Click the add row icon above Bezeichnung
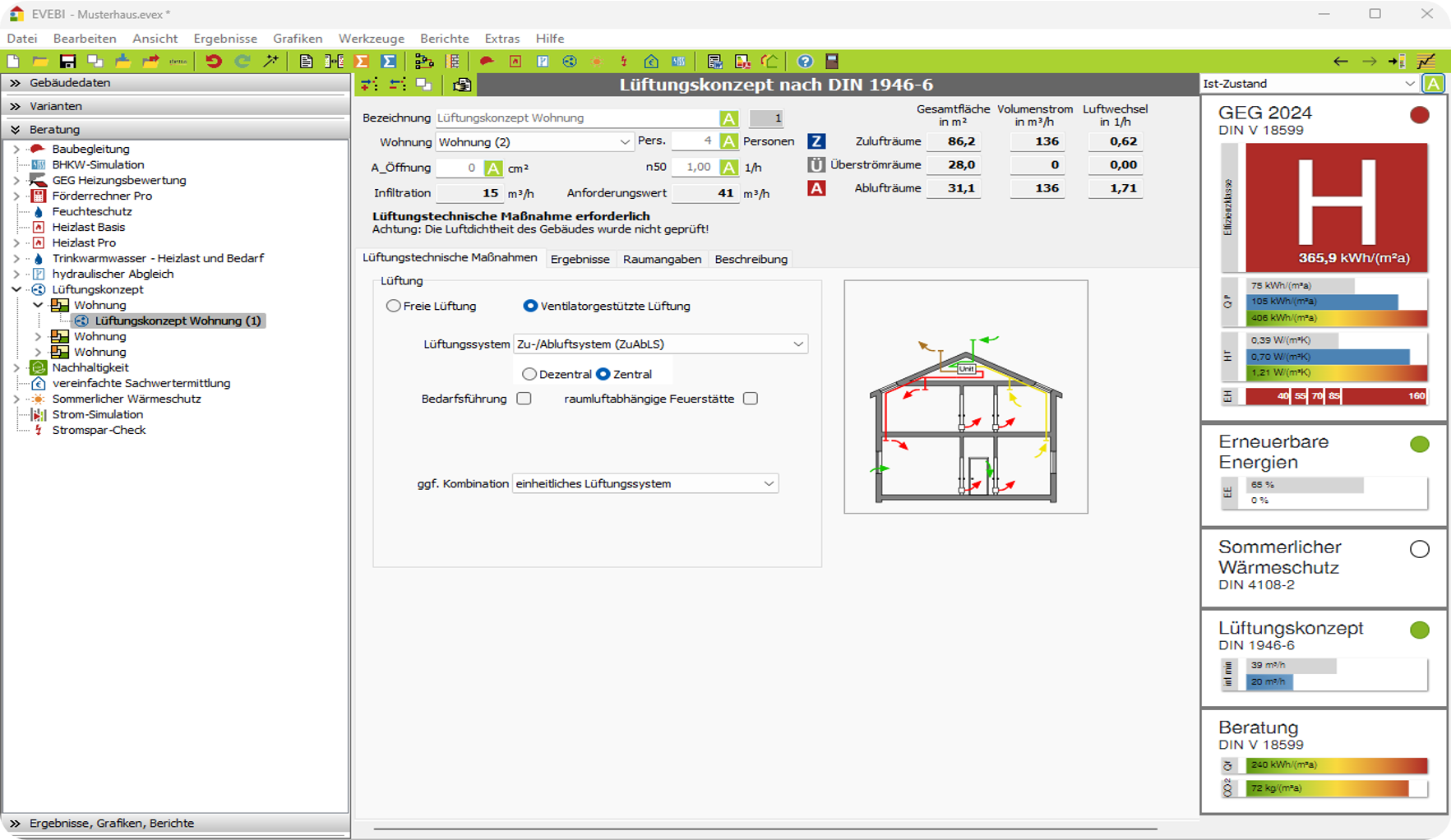Image resolution: width=1451 pixels, height=840 pixels. (x=369, y=85)
